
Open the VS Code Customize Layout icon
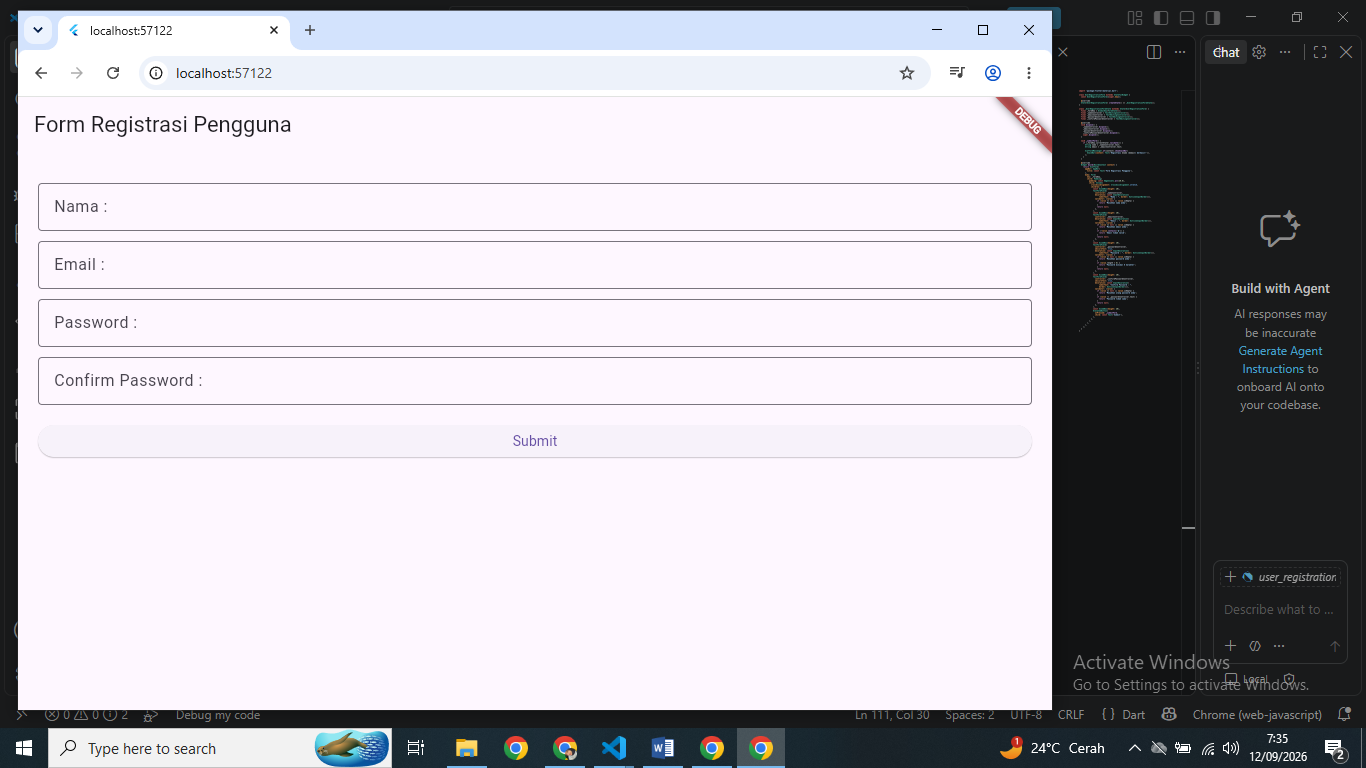point(1135,18)
